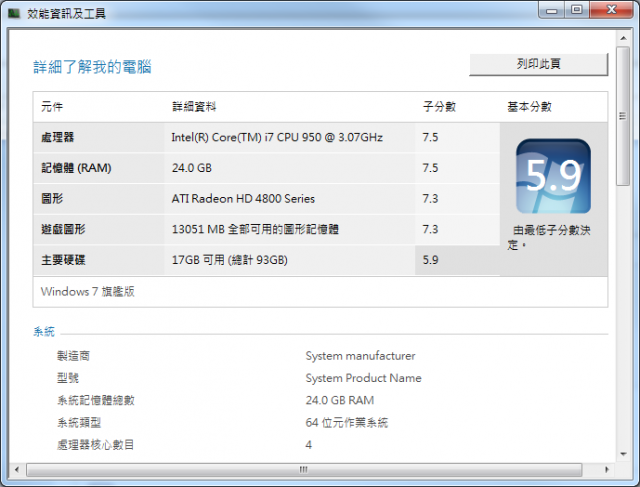Click the processor subscore 7.5
Viewport: 640px width, 487px height.
coord(430,137)
